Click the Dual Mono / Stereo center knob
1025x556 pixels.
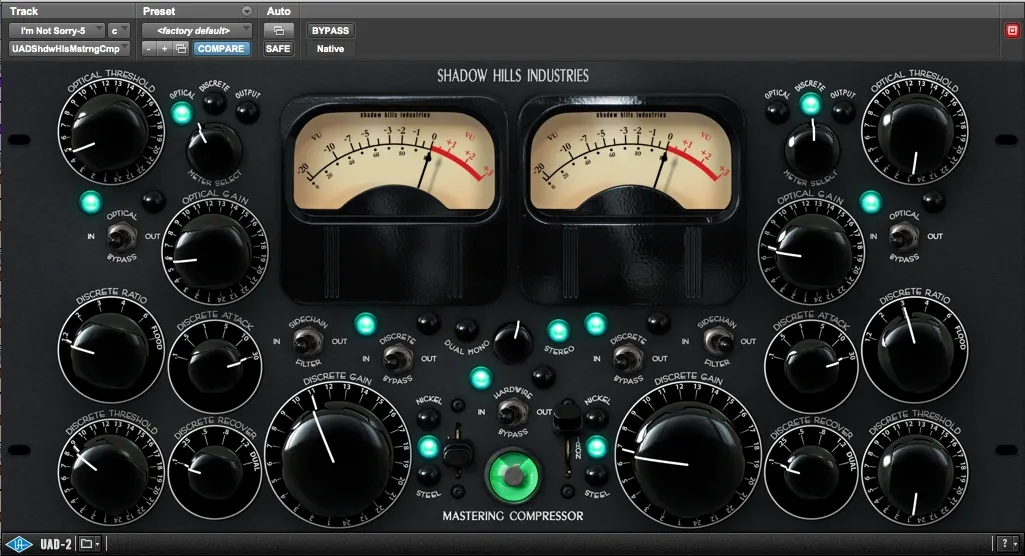coord(513,342)
